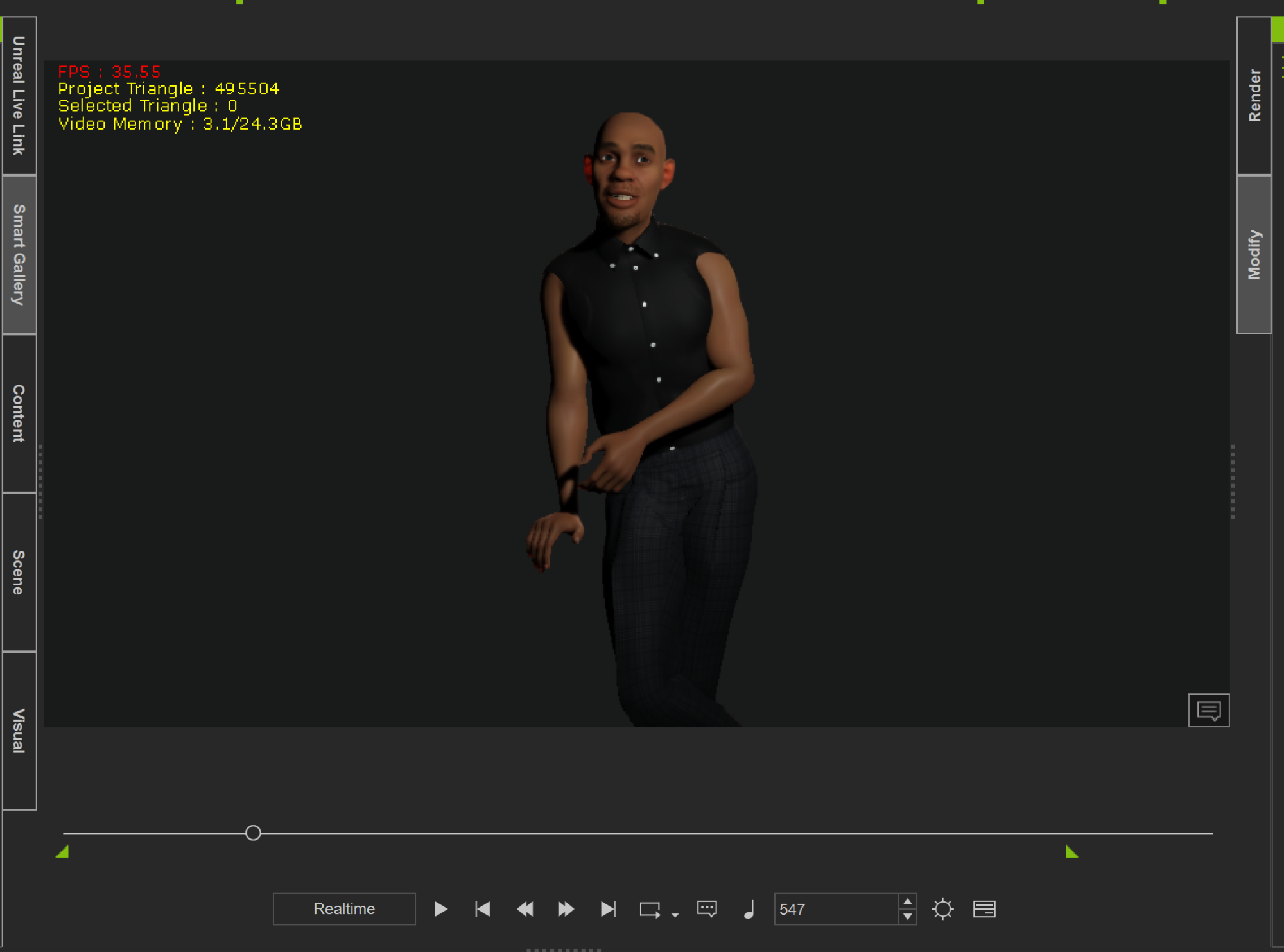Switch to the Scene side tab
Viewport: 1284px width, 952px height.
coord(19,572)
